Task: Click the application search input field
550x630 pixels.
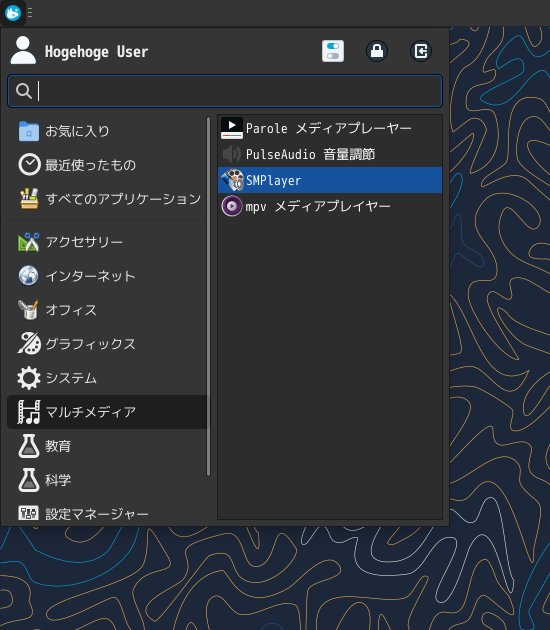Action: tap(225, 91)
